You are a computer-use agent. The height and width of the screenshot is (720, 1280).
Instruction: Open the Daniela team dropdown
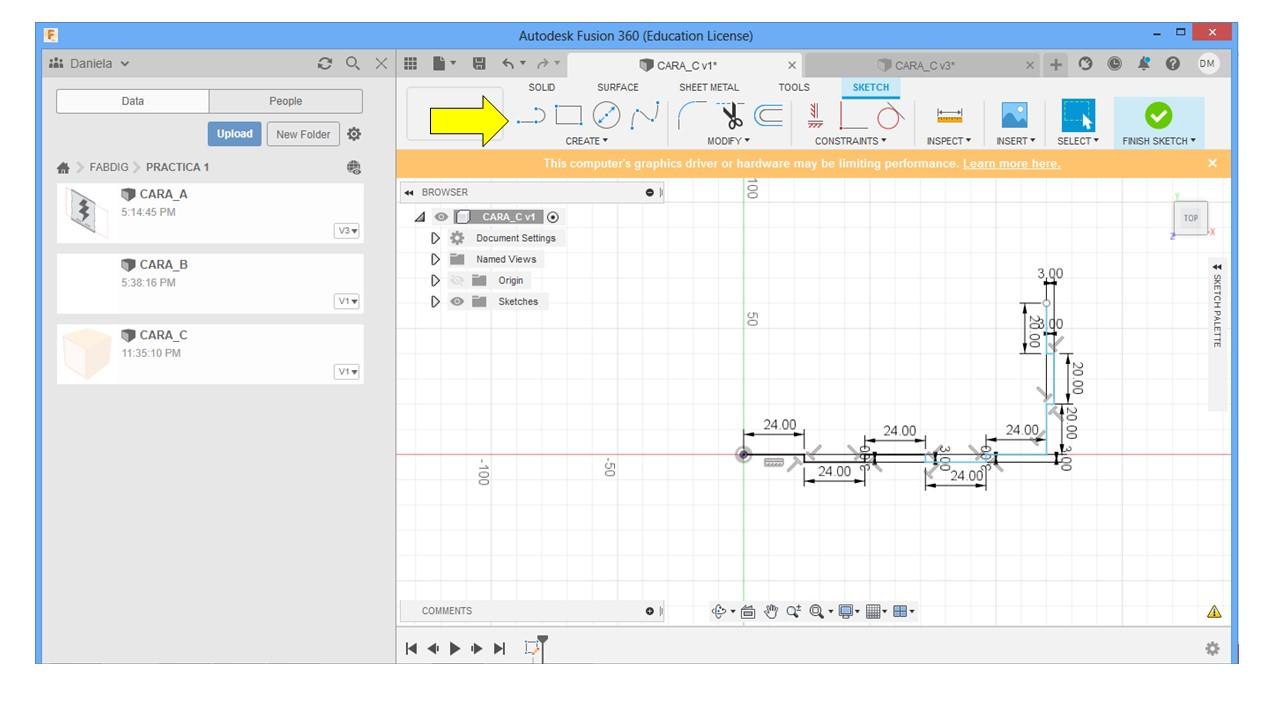[x=89, y=64]
